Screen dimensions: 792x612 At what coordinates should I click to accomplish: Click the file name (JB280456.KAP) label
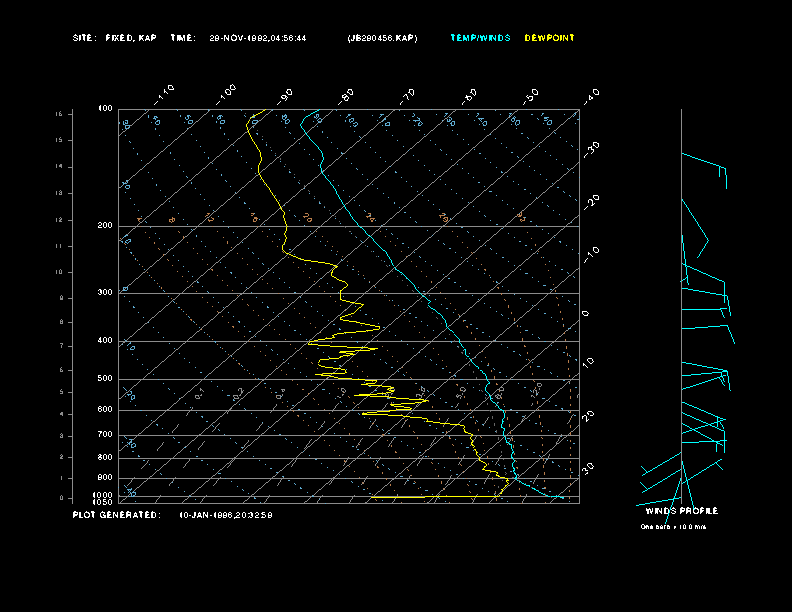click(x=382, y=38)
